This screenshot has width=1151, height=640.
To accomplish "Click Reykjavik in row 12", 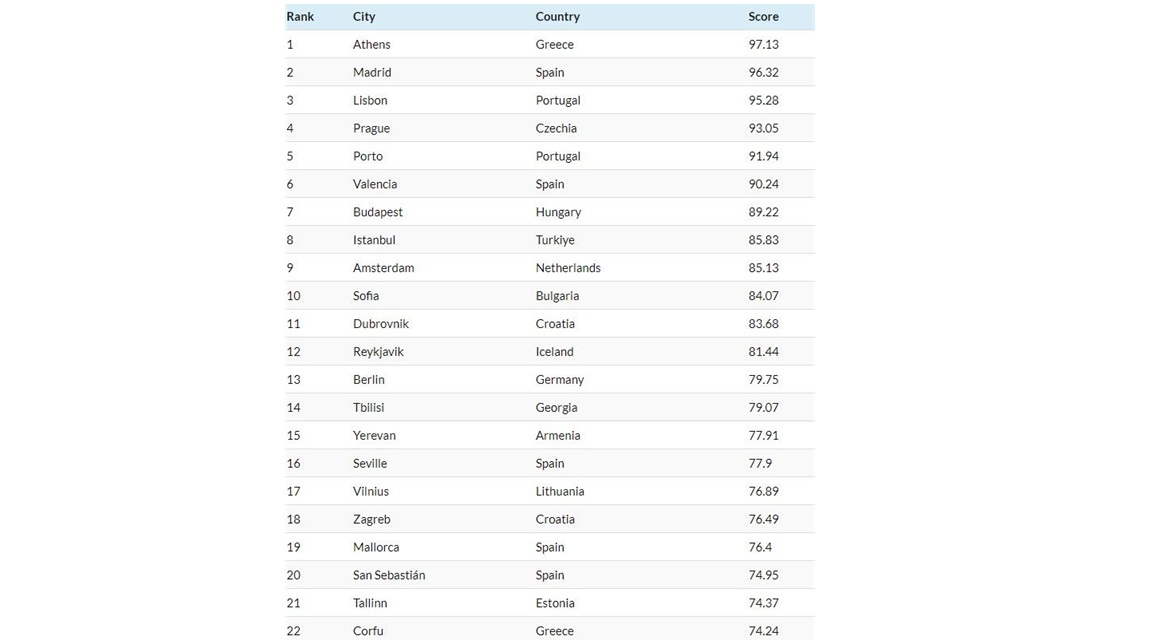I will [x=379, y=351].
